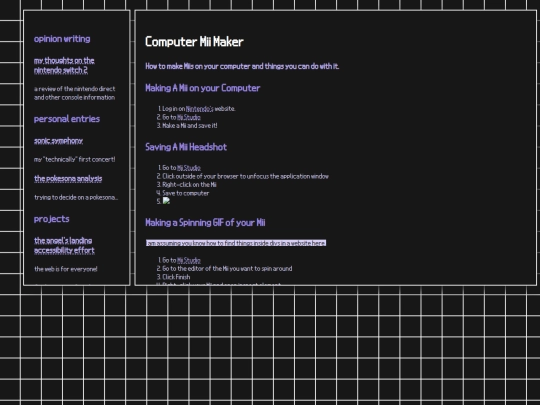The height and width of the screenshot is (405, 540).
Task: Open Mii Studio link under Making A Mii
Action: [x=189, y=117]
